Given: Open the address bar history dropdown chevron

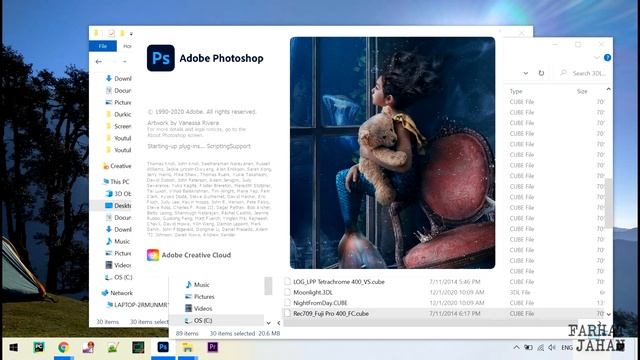Looking at the screenshot, I should coord(526,73).
